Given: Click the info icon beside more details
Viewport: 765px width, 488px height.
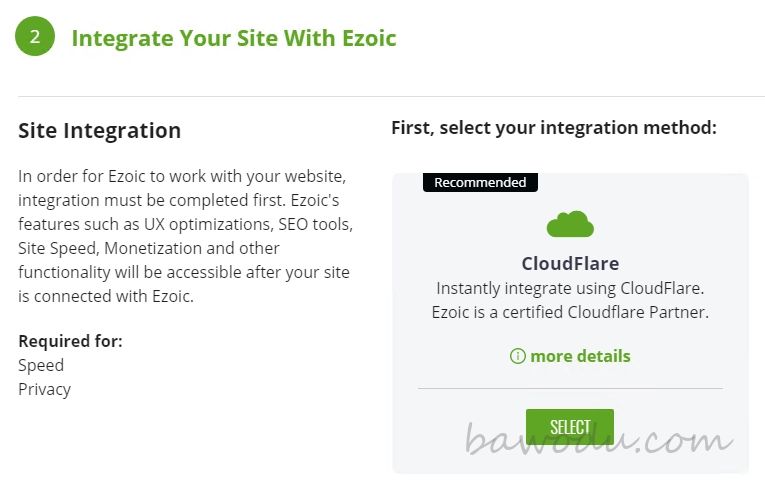Looking at the screenshot, I should (x=518, y=356).
